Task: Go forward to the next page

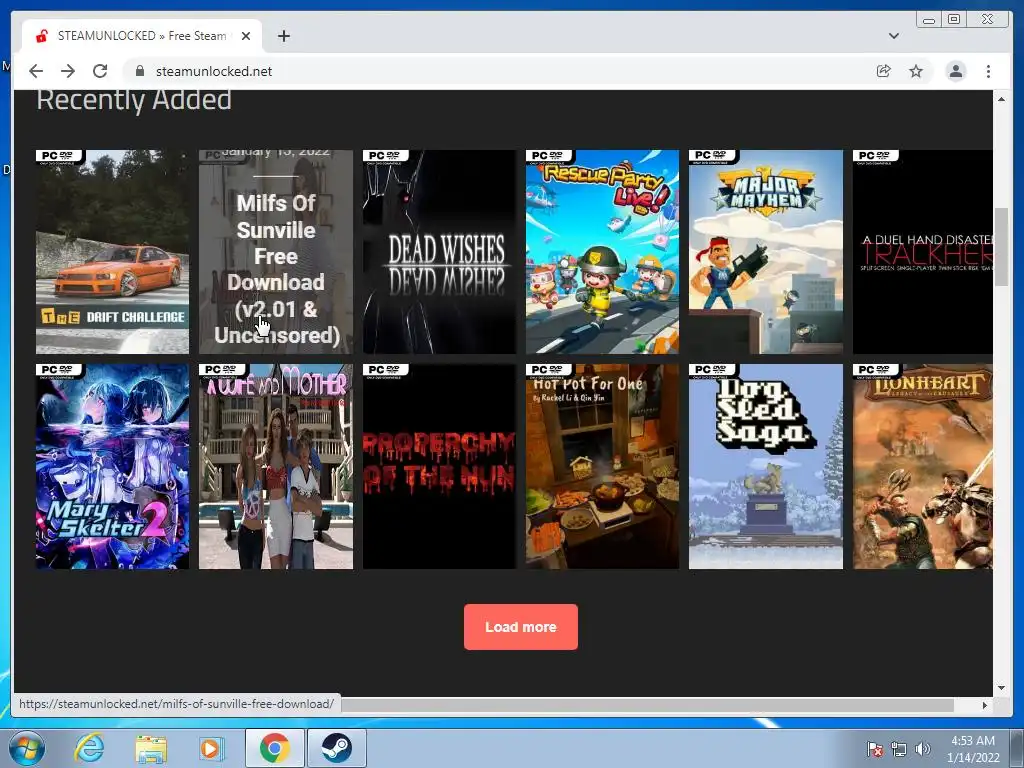Action: tap(68, 71)
